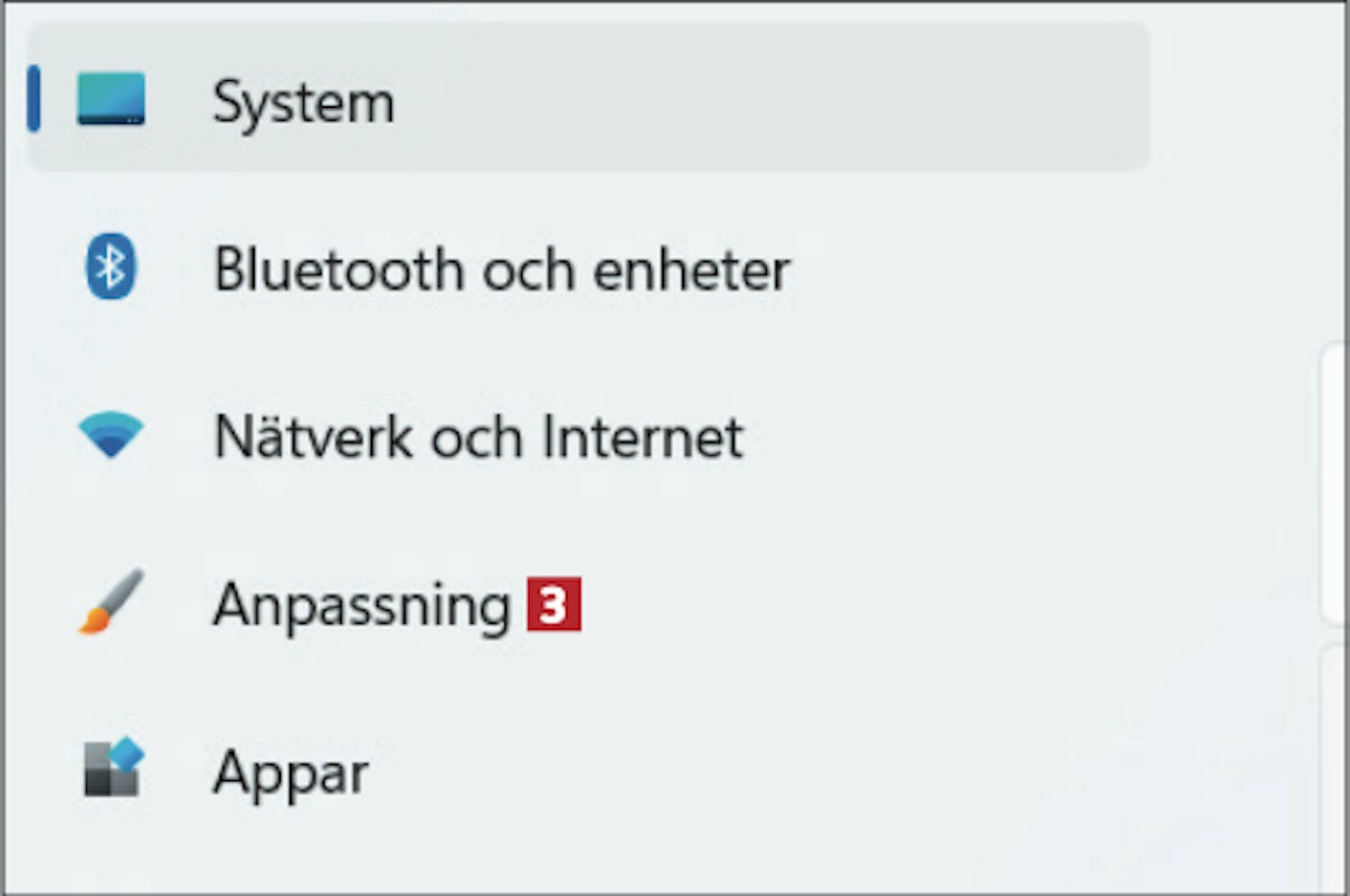Image resolution: width=1350 pixels, height=896 pixels.
Task: Select Nätverk och Internet
Action: coord(589,436)
